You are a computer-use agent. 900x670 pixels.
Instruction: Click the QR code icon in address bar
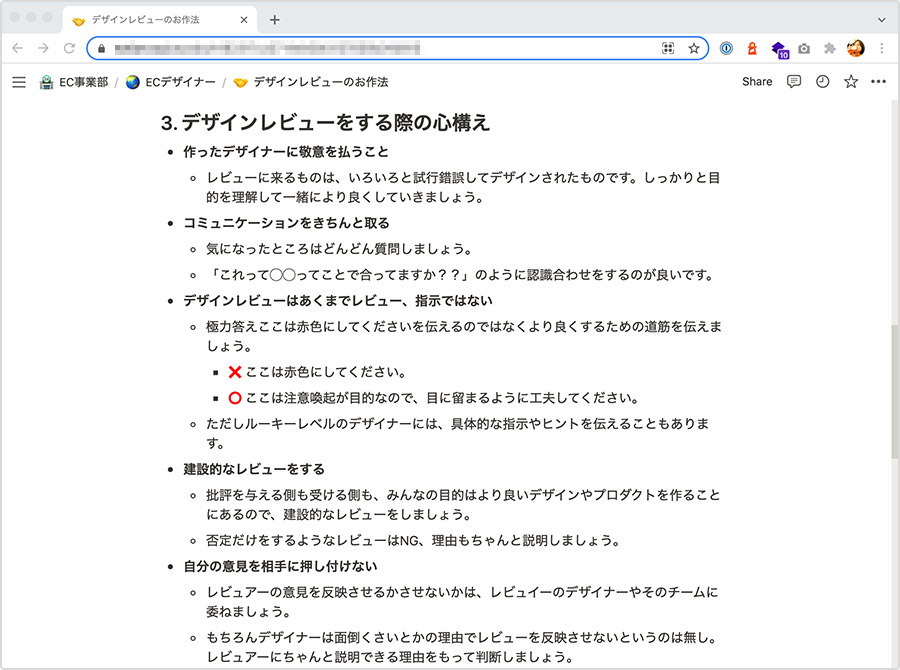pos(667,47)
